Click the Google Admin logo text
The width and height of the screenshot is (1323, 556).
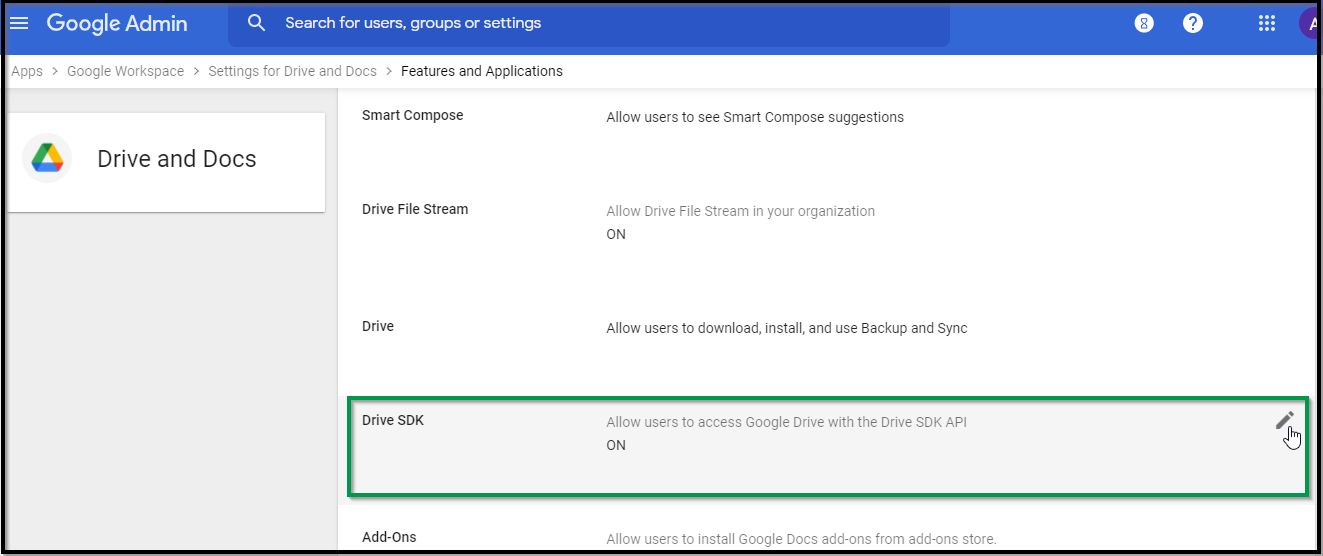[117, 23]
